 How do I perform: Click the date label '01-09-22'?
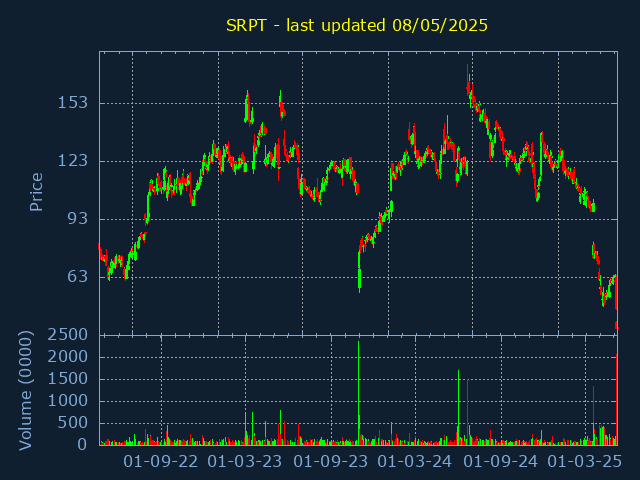point(161,462)
